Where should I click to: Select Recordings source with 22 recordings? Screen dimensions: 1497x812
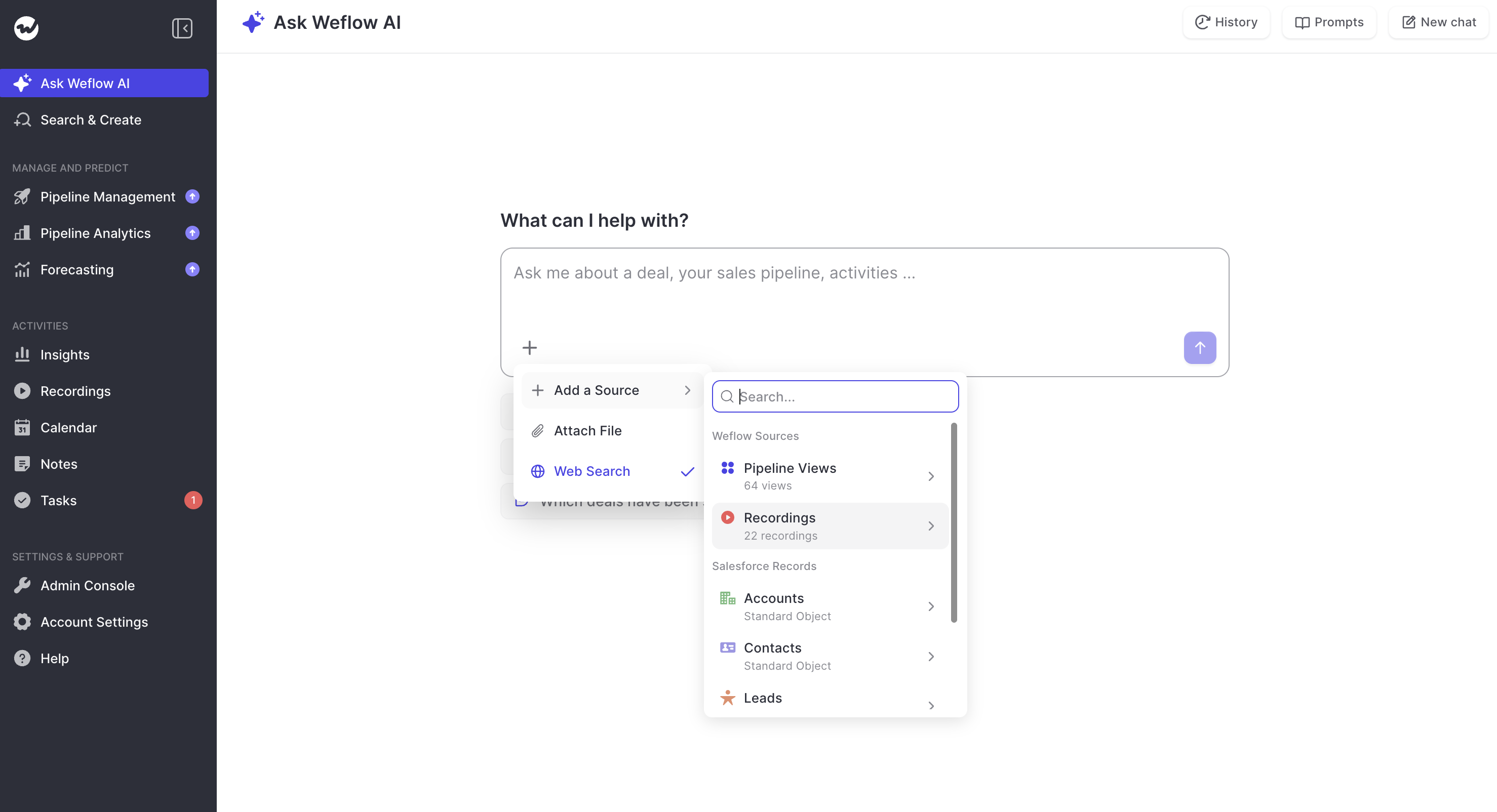tap(830, 526)
